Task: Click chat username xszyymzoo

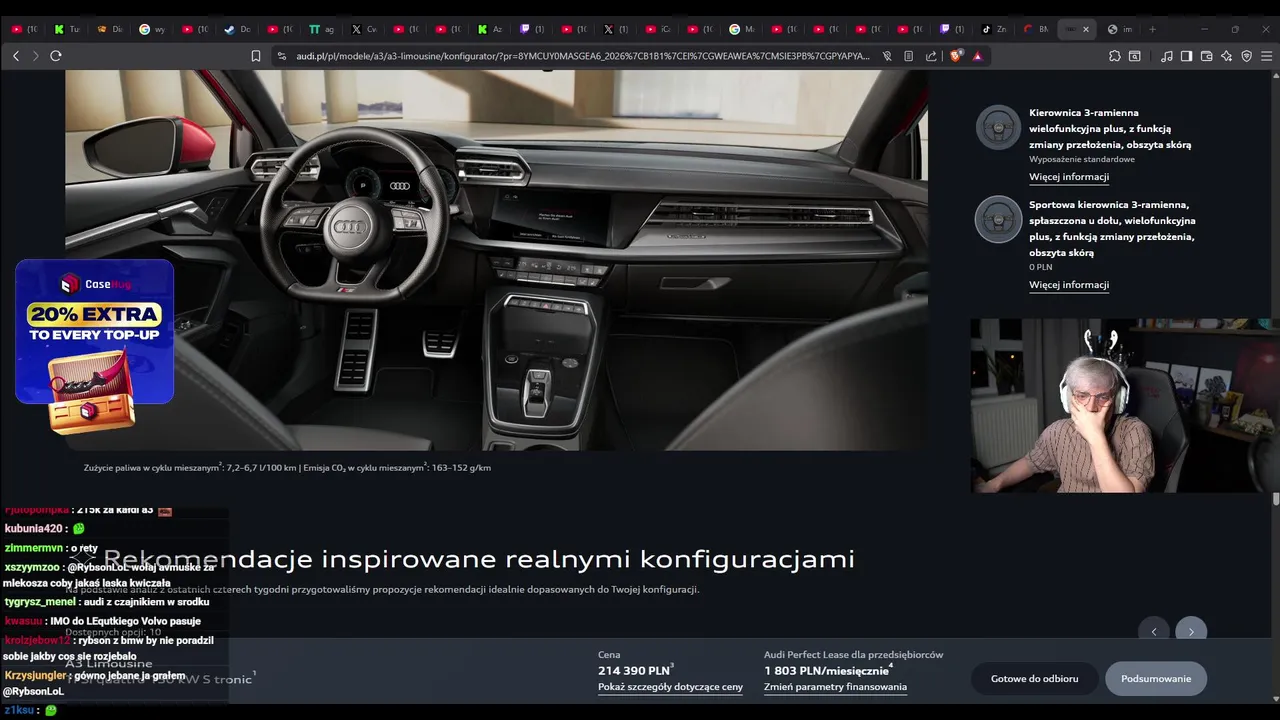Action: coord(32,567)
